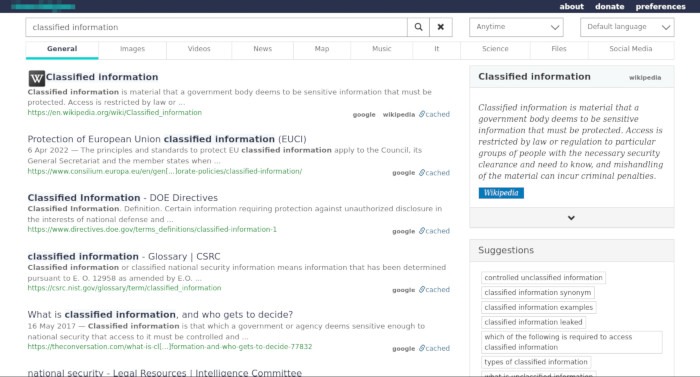Open cached link for the DOE Directives result

click(x=434, y=231)
